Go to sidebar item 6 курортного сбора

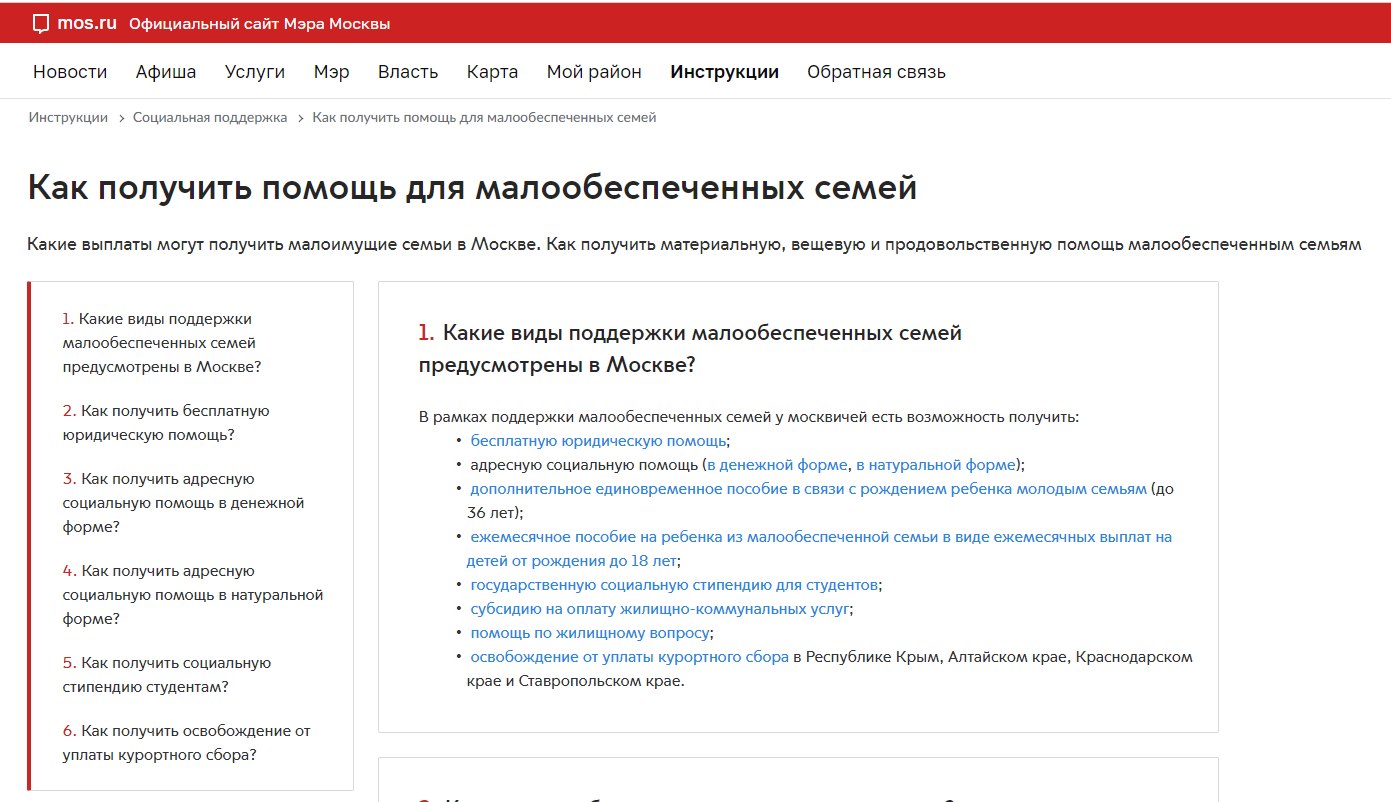pos(186,743)
